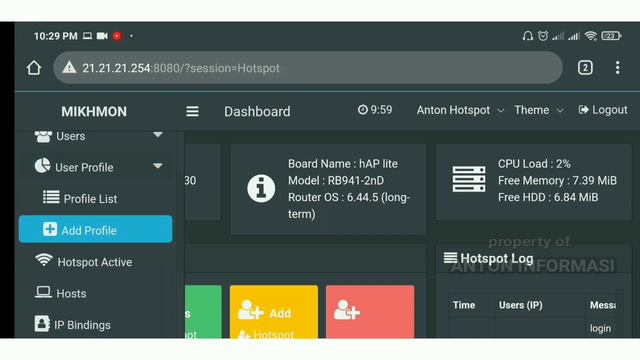Click the MIKHMON brand title
The height and width of the screenshot is (360, 640).
point(94,111)
